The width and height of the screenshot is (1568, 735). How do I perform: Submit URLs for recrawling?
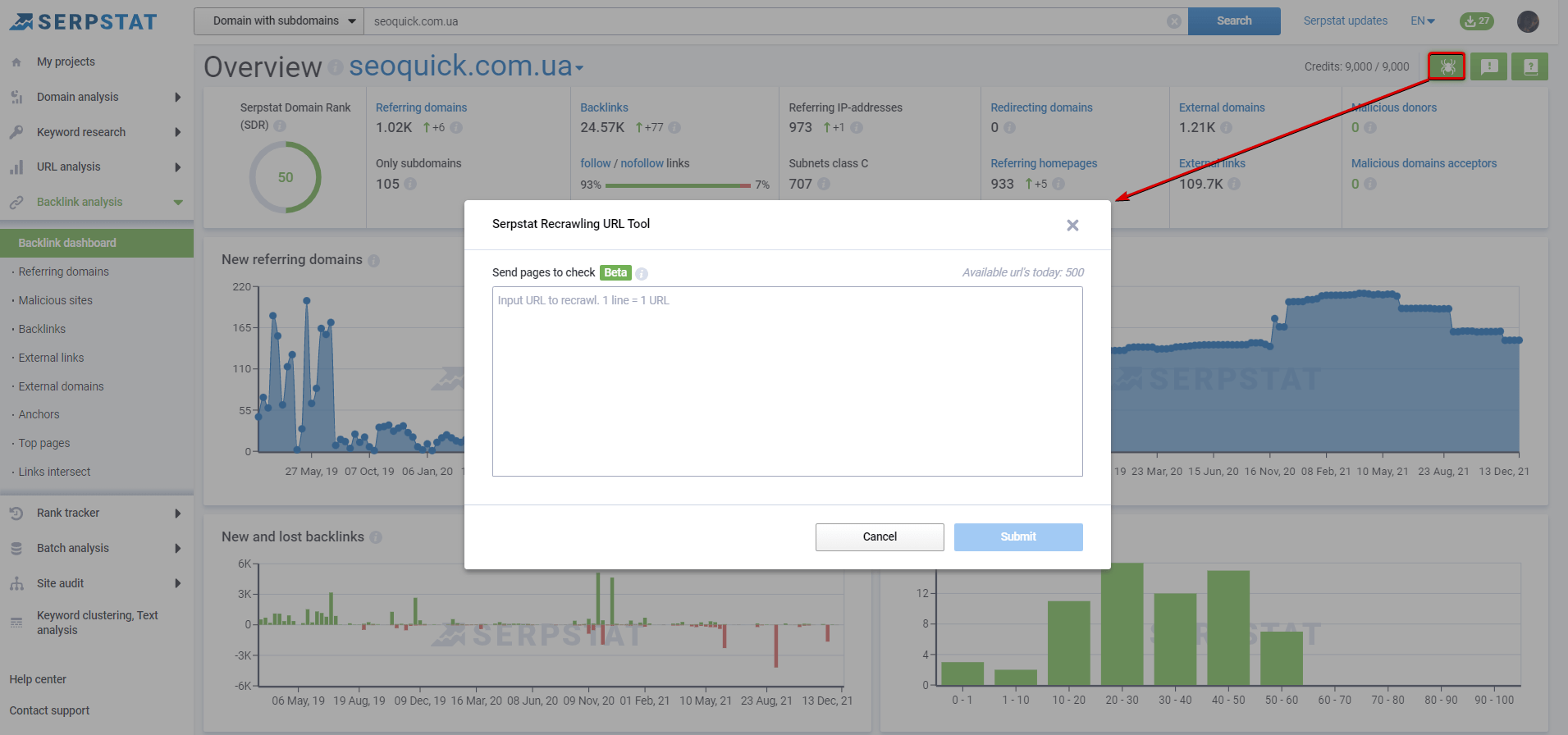tap(1018, 537)
